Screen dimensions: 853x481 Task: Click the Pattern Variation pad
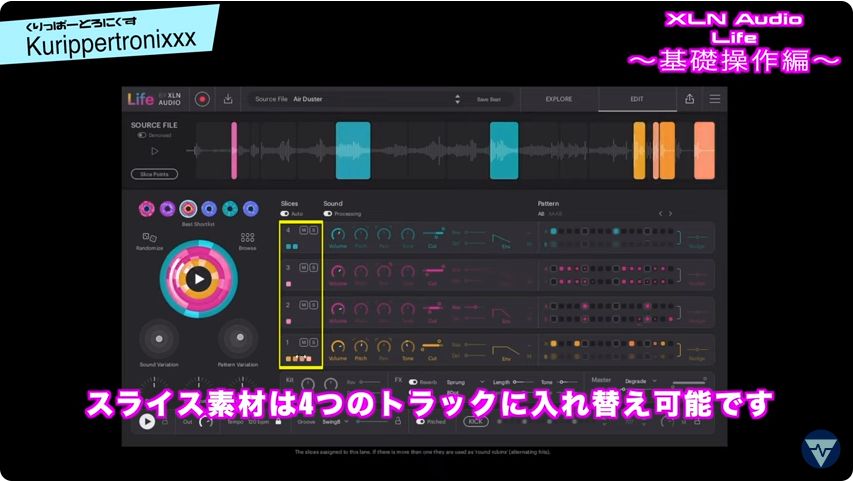(x=240, y=338)
